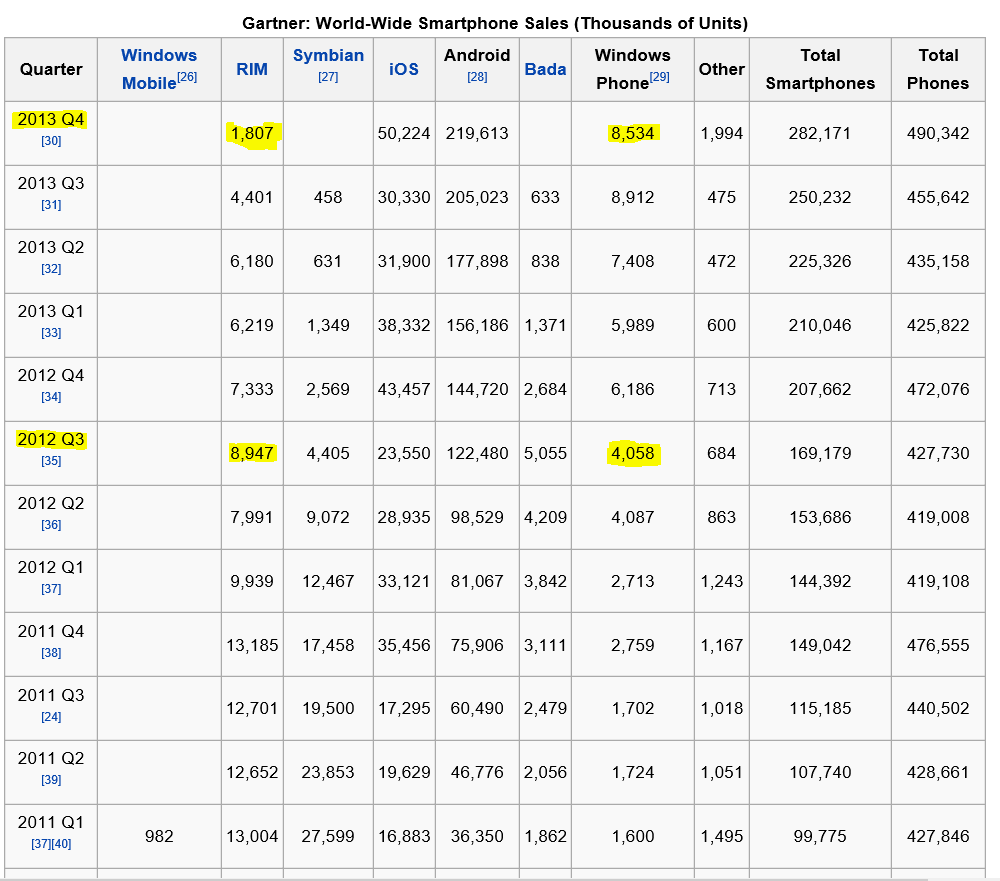The width and height of the screenshot is (1000, 881).
Task: Click the RIM value 6,180
Action: 252,262
